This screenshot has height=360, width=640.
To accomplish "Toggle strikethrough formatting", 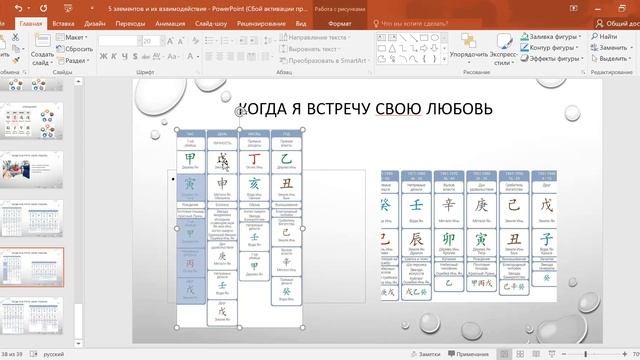I will tap(146, 56).
